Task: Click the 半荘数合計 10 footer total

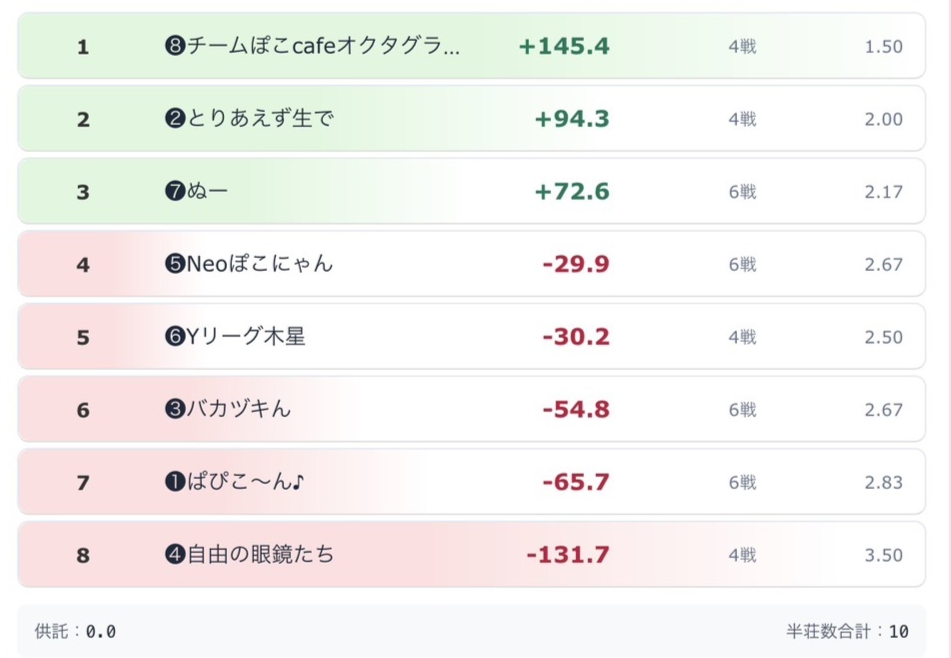Action: (x=847, y=632)
